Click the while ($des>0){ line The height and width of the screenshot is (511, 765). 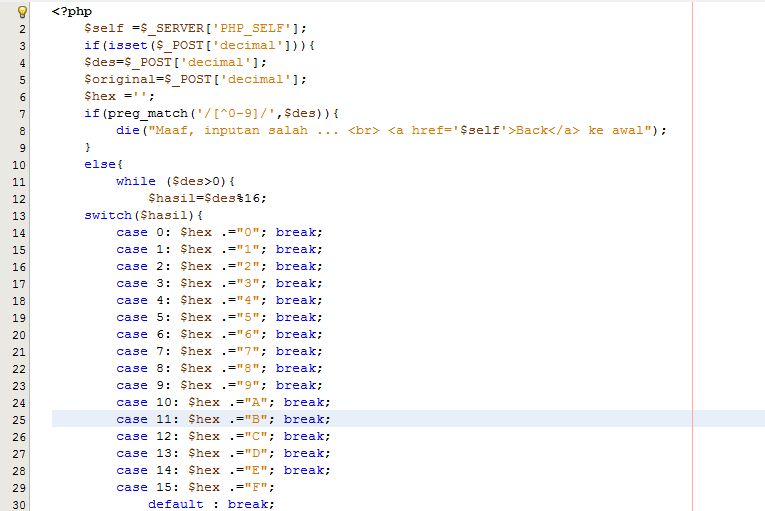(176, 181)
